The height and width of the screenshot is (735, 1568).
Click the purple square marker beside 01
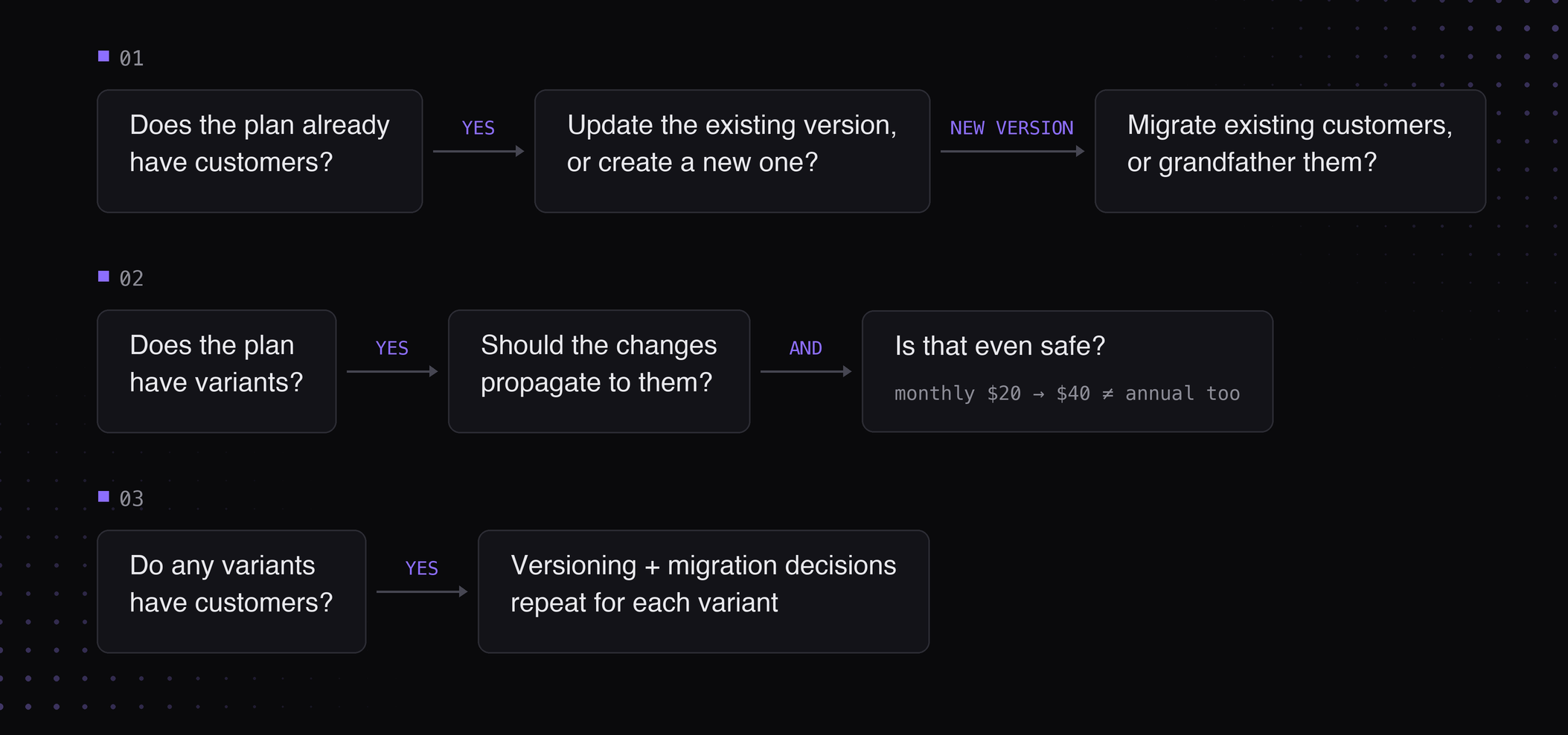[x=103, y=56]
